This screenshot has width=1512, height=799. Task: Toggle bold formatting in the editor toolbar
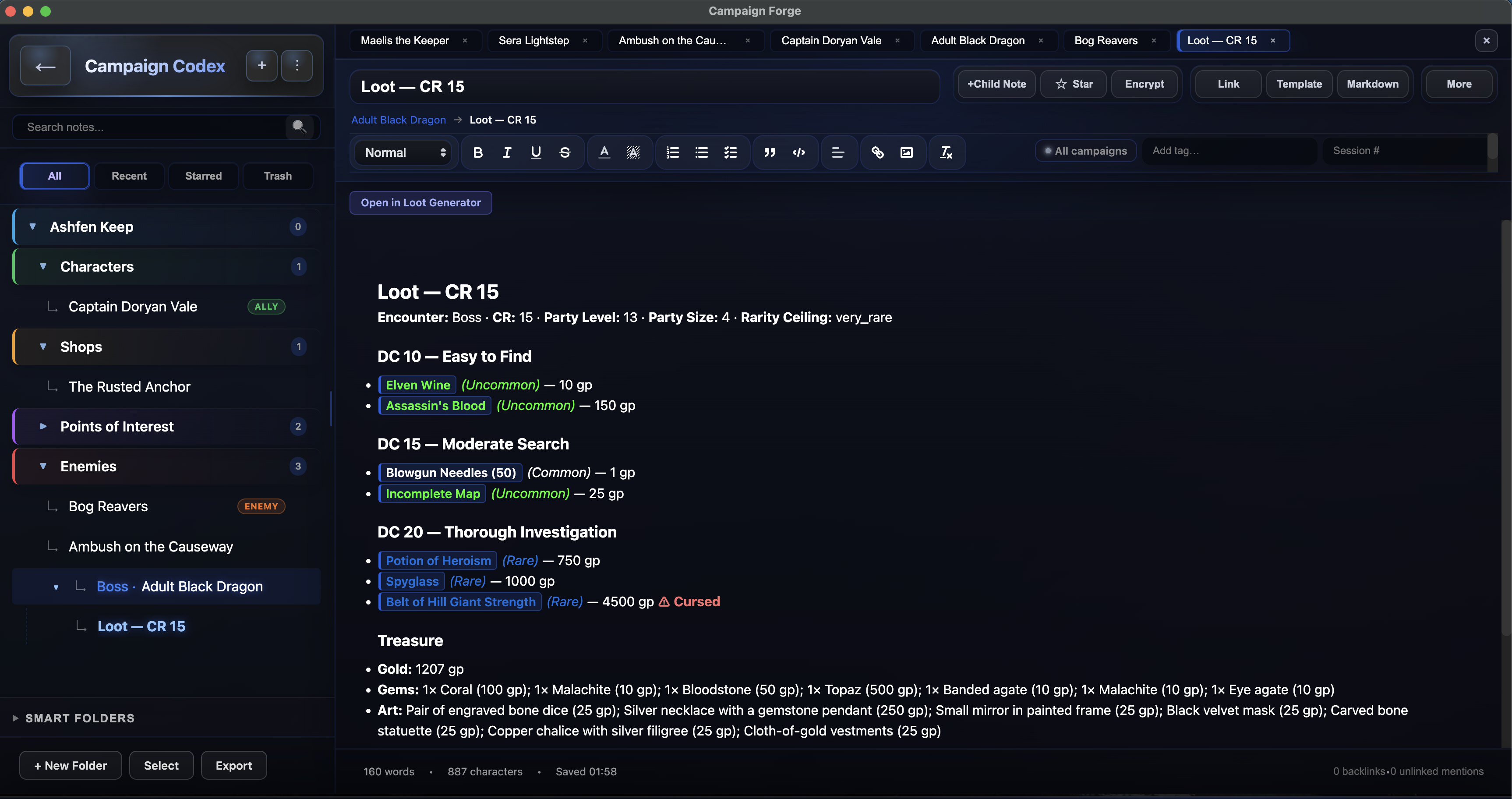pyautogui.click(x=478, y=152)
